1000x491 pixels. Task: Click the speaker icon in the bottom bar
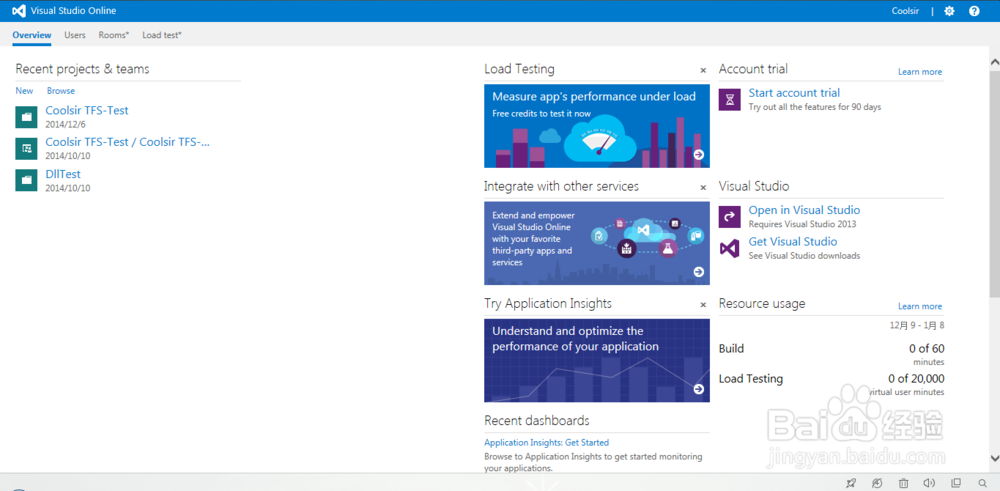pyautogui.click(x=929, y=483)
